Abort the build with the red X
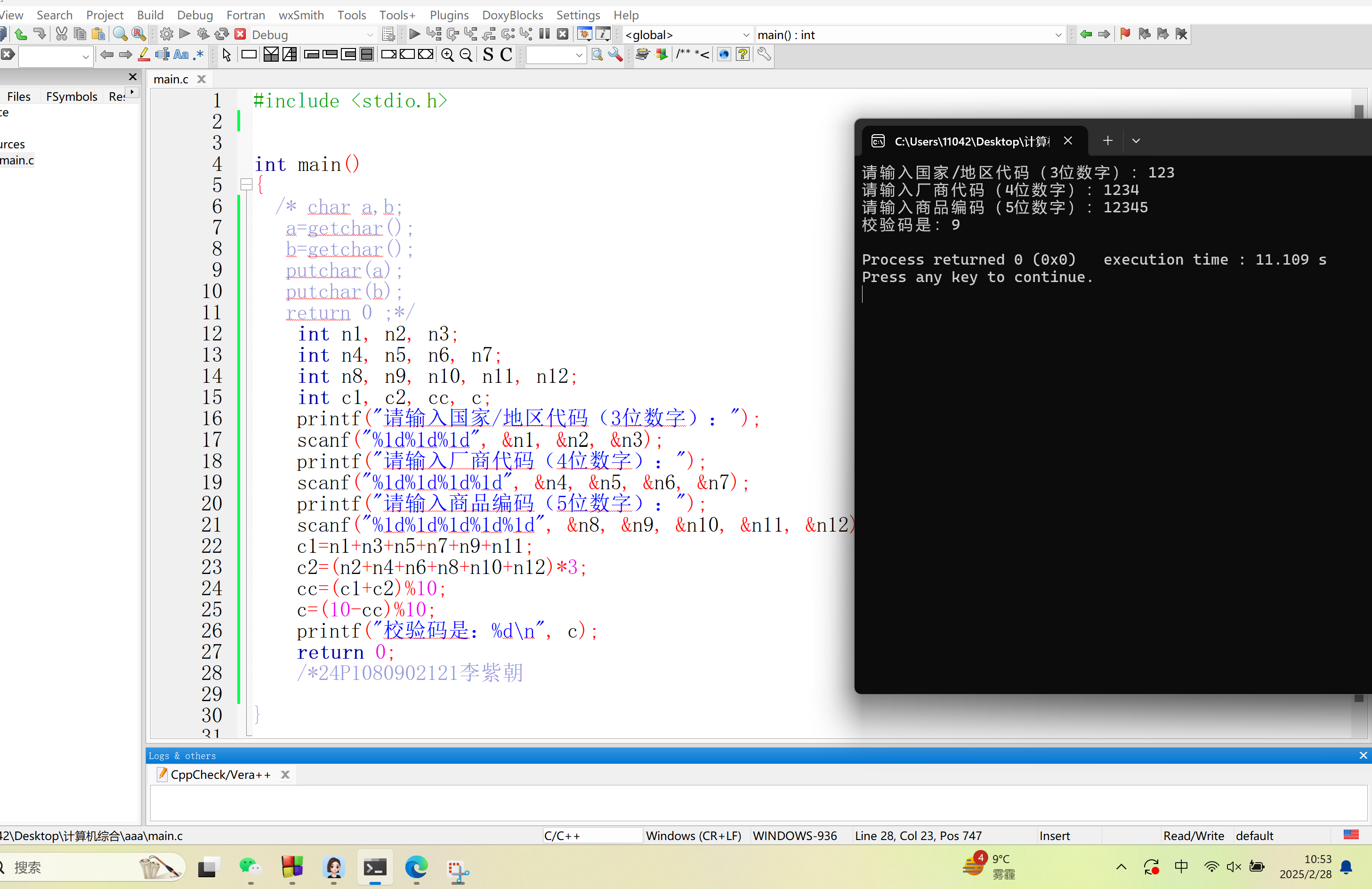This screenshot has height=889, width=1372. 241,34
